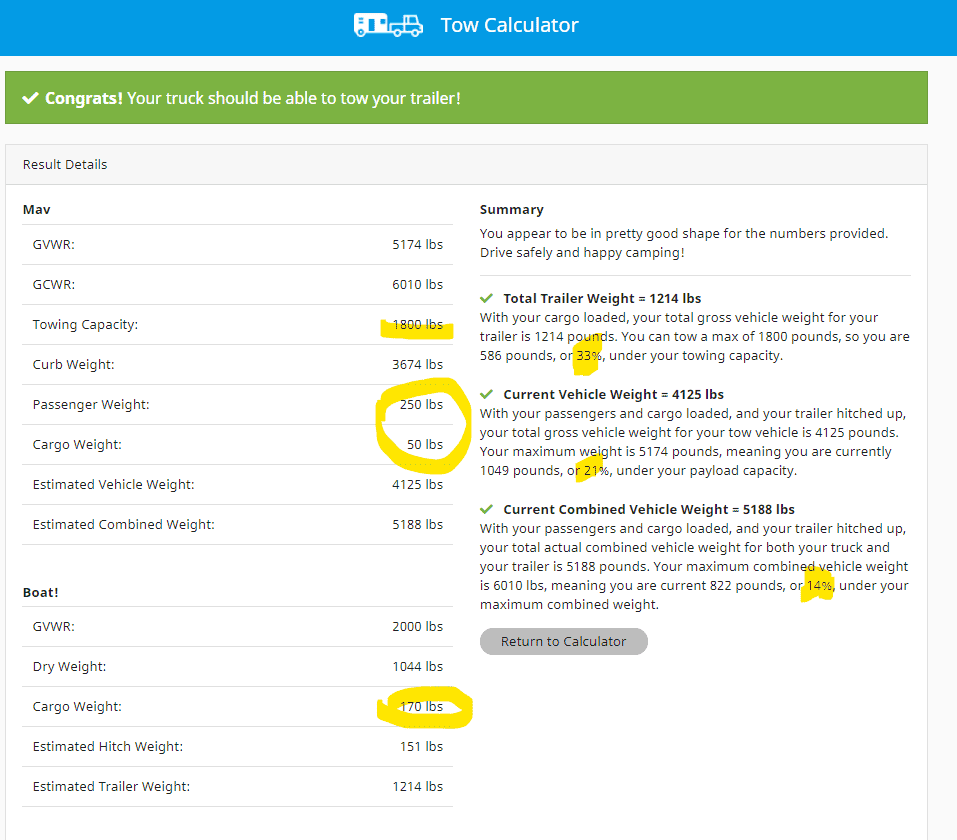Select the Result Details panel heading
Screen dimensions: 957x840
(65, 164)
